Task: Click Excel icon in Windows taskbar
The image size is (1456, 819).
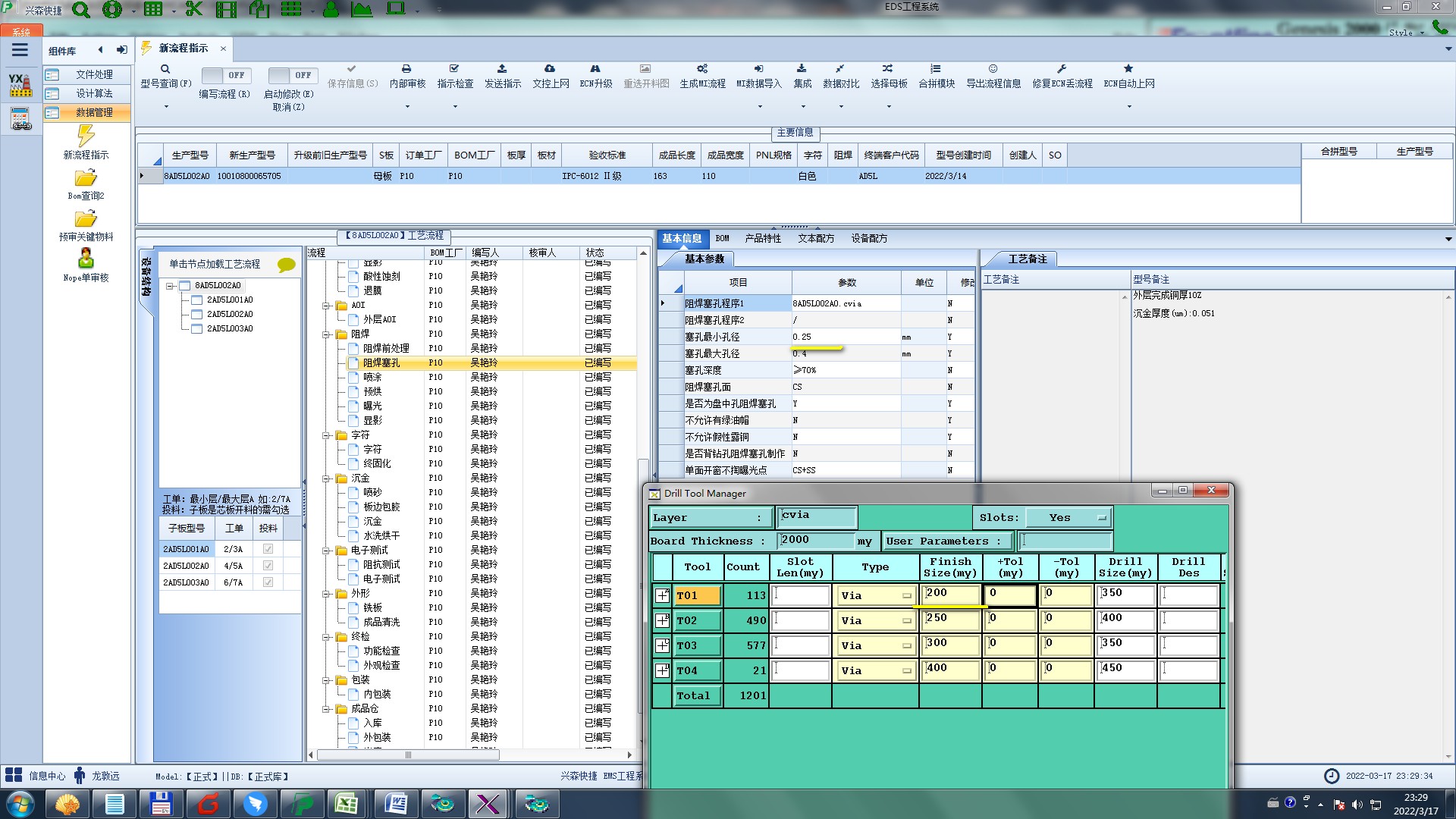Action: 347,803
